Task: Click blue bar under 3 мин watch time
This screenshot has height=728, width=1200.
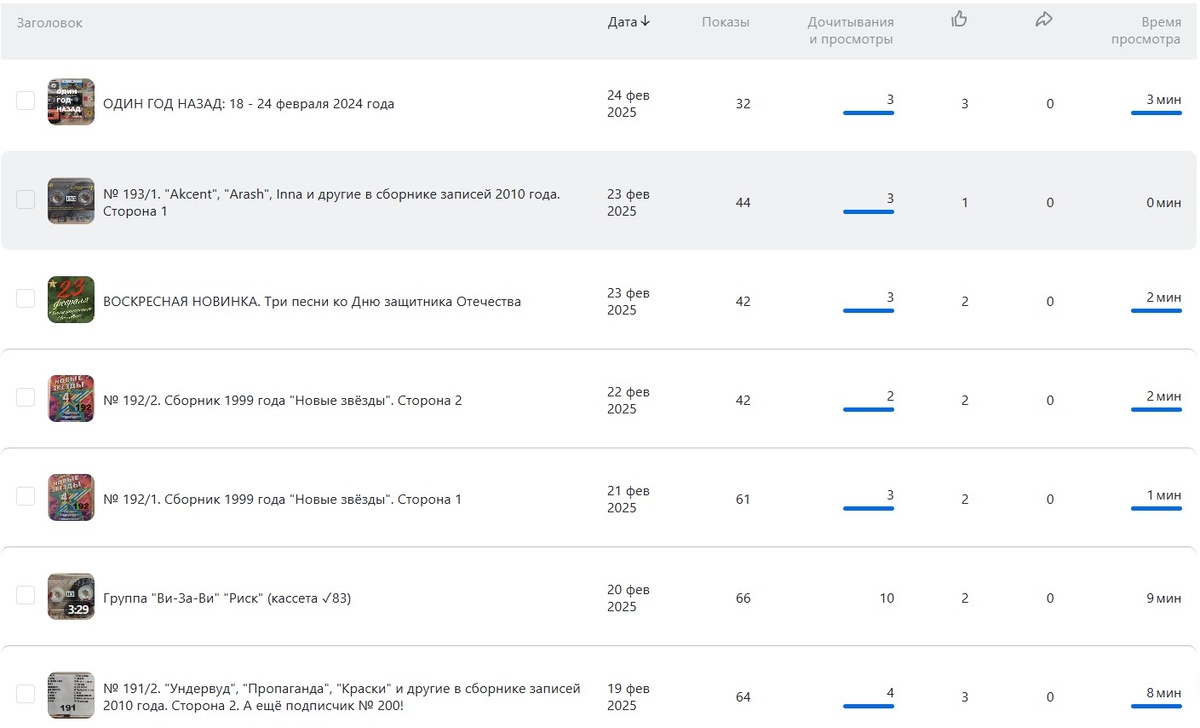Action: coord(1156,113)
